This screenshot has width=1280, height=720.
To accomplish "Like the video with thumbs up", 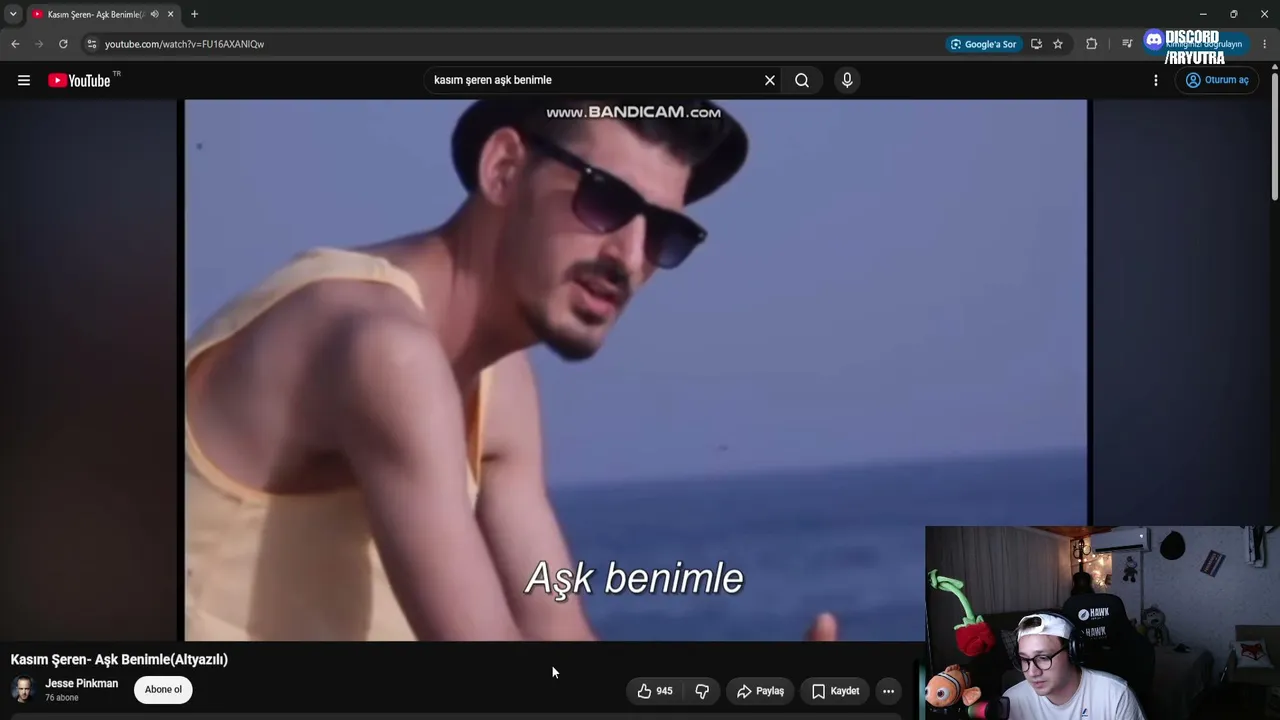I will pyautogui.click(x=655, y=691).
